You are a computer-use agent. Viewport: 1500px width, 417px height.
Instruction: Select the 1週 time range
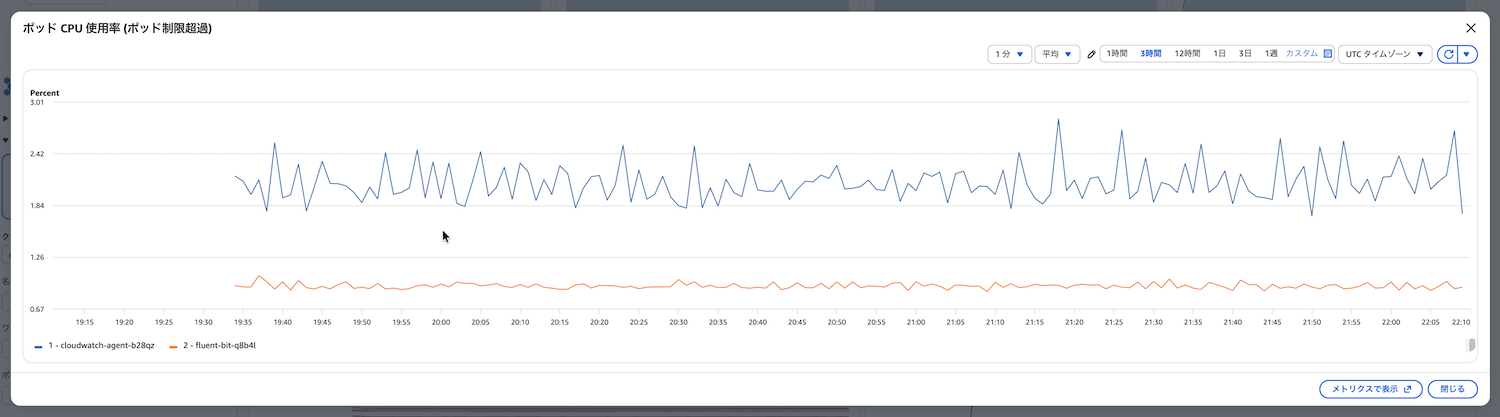[x=1271, y=54]
